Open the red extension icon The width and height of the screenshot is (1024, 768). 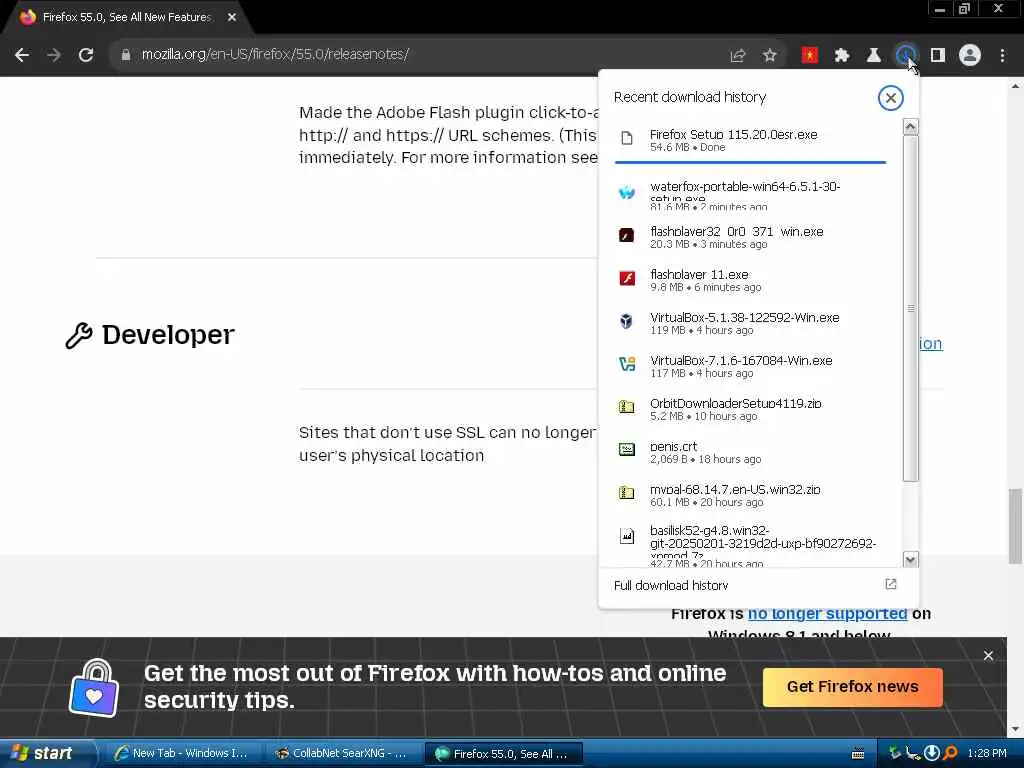[810, 56]
